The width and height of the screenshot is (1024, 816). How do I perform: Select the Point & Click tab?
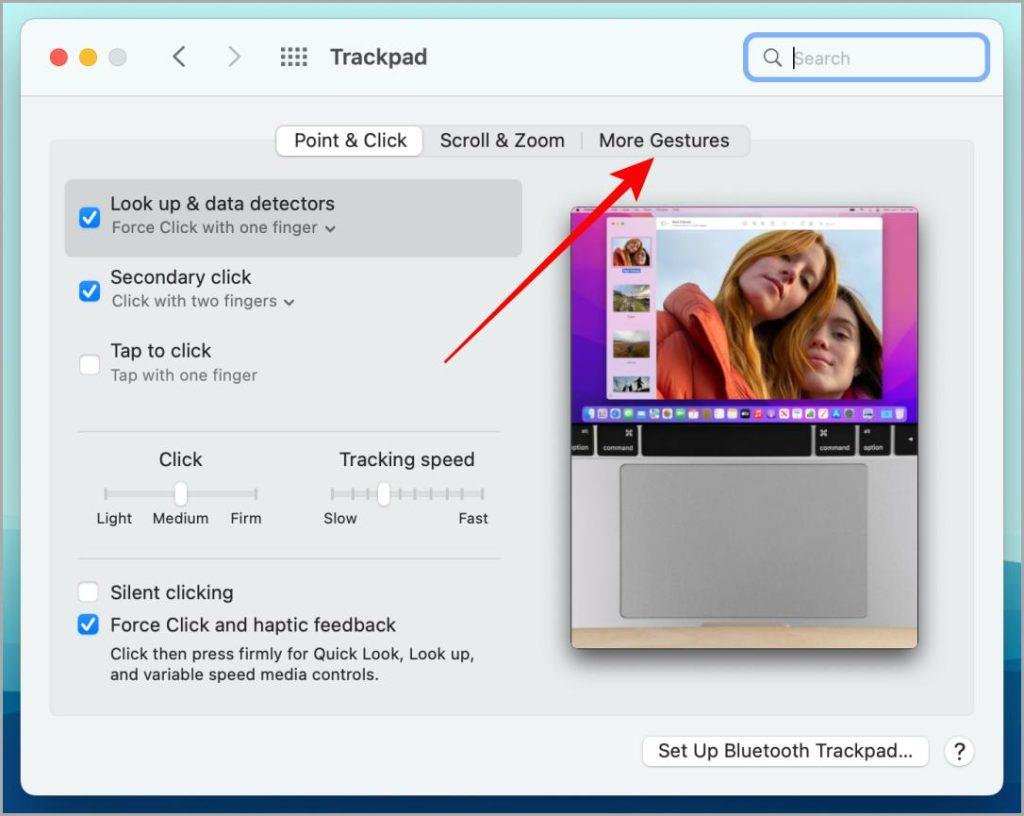coord(350,140)
